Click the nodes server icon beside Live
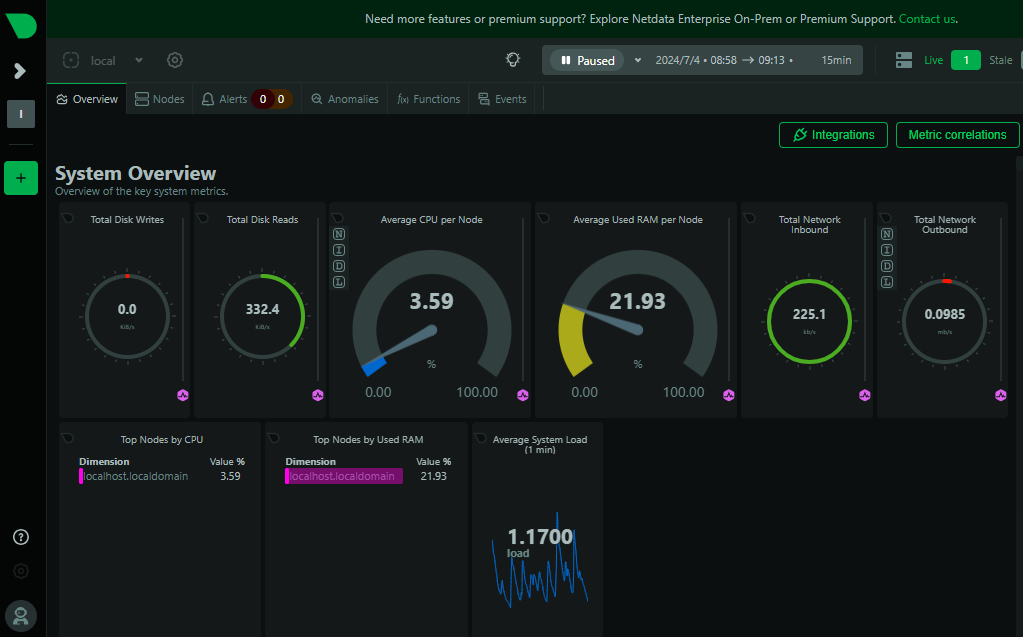This screenshot has width=1023, height=637. (904, 60)
